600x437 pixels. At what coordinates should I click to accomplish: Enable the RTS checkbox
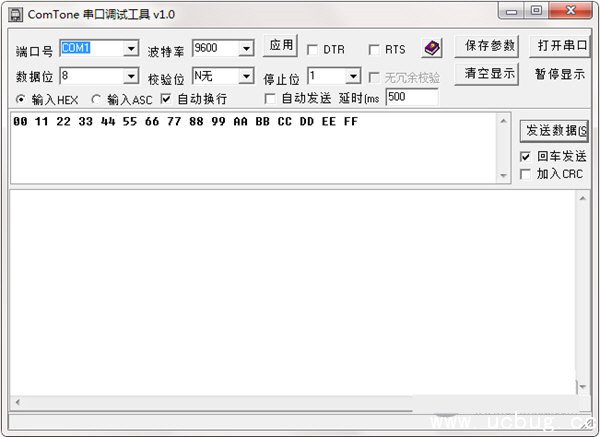pyautogui.click(x=374, y=50)
